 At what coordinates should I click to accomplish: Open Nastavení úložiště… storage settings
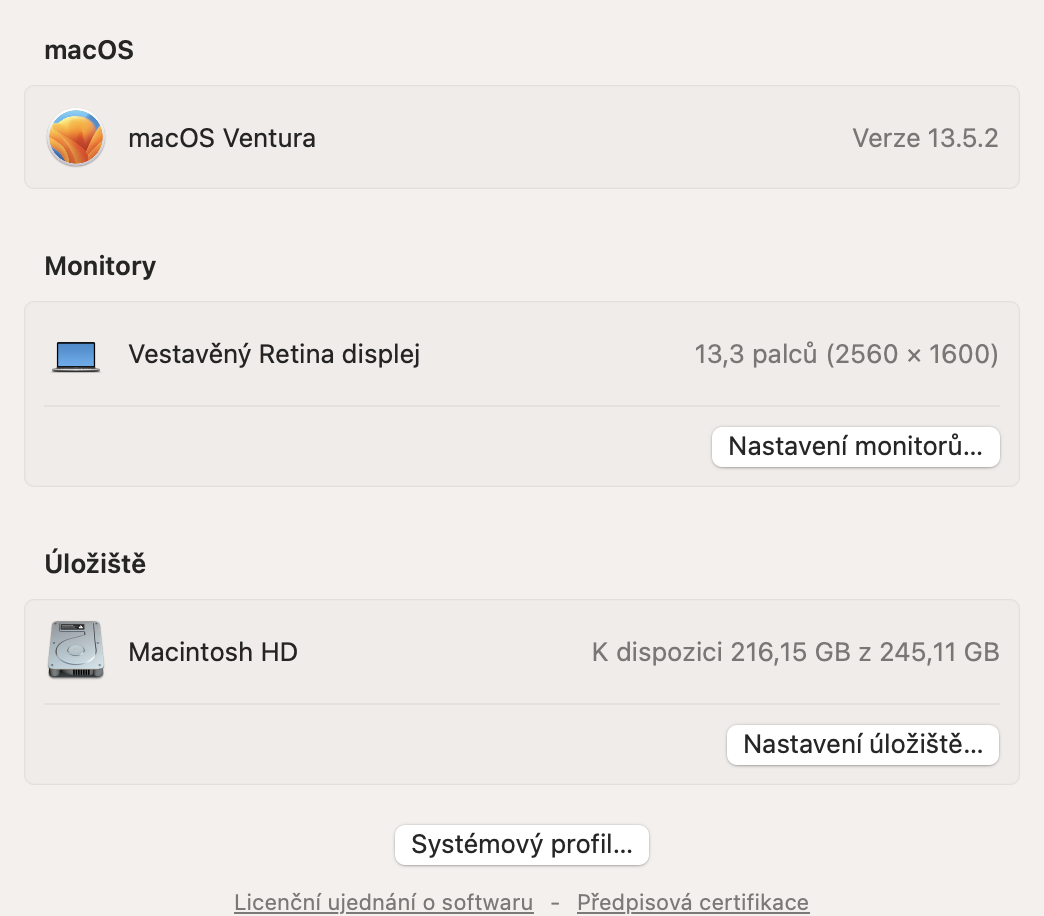[x=862, y=745]
